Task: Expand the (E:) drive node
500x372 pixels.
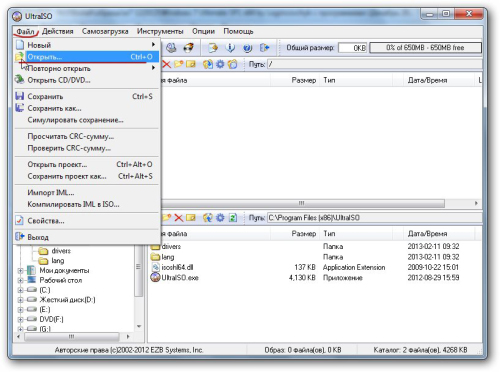Action: pyautogui.click(x=20, y=310)
